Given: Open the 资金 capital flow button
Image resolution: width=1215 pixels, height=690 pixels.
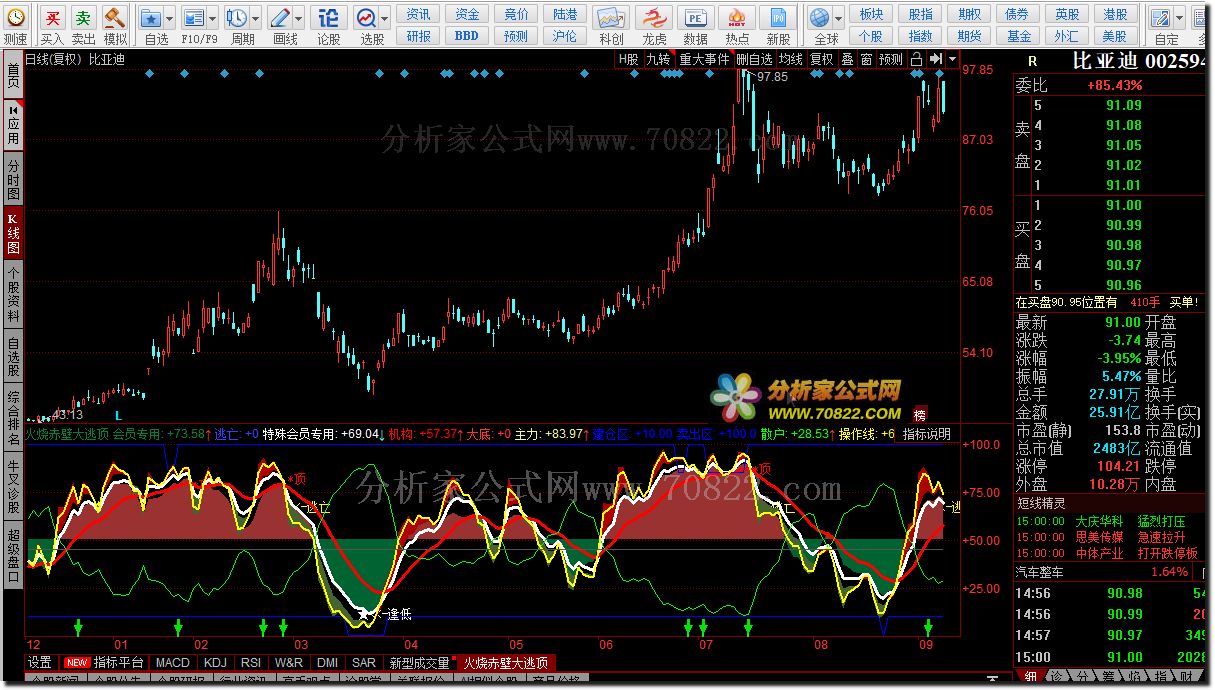Looking at the screenshot, I should (x=467, y=14).
